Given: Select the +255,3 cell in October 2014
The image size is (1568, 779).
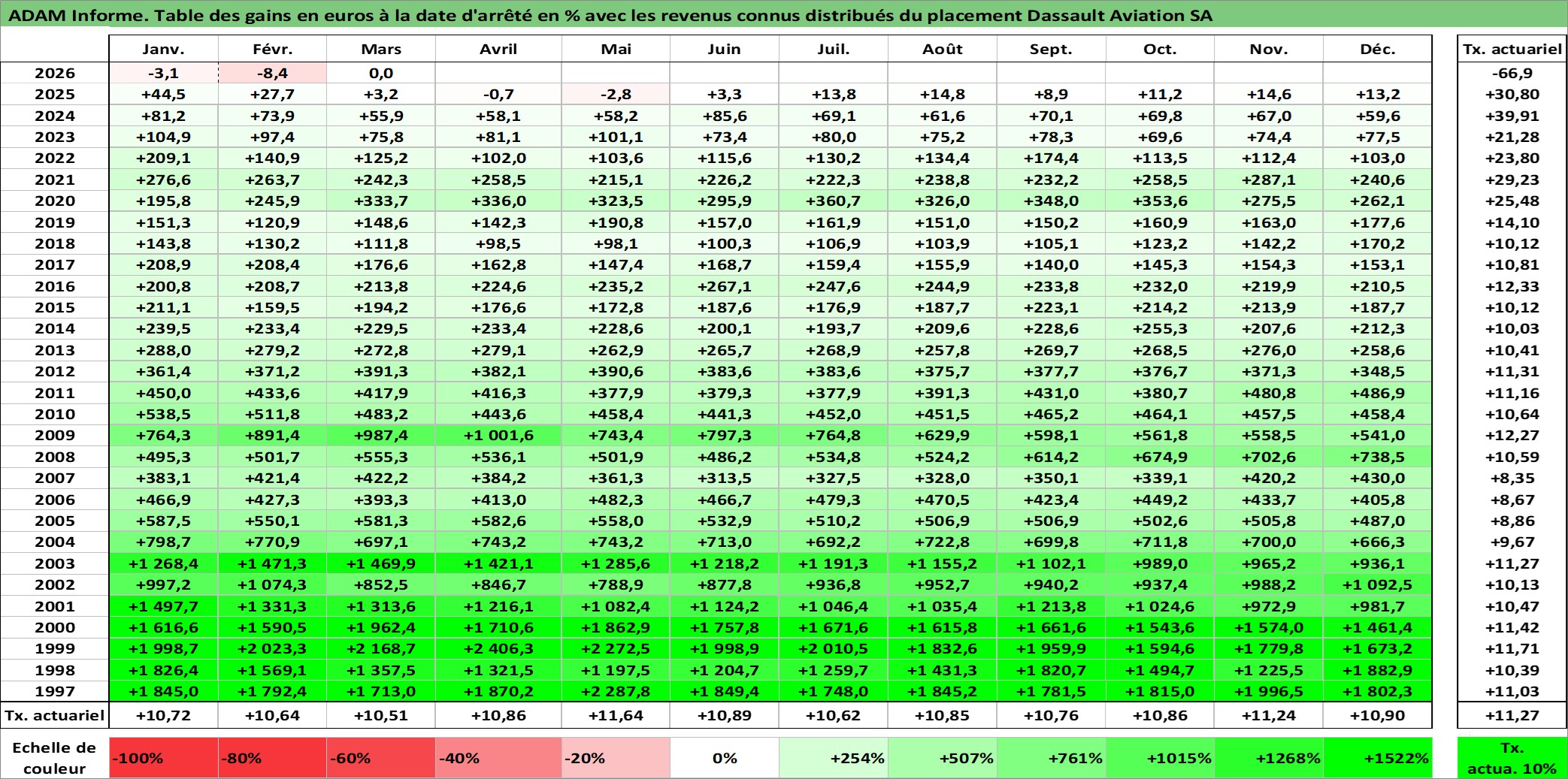Looking at the screenshot, I should (1160, 328).
